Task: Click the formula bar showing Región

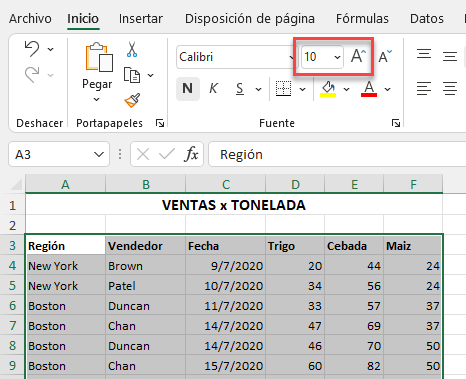Action: (x=337, y=154)
